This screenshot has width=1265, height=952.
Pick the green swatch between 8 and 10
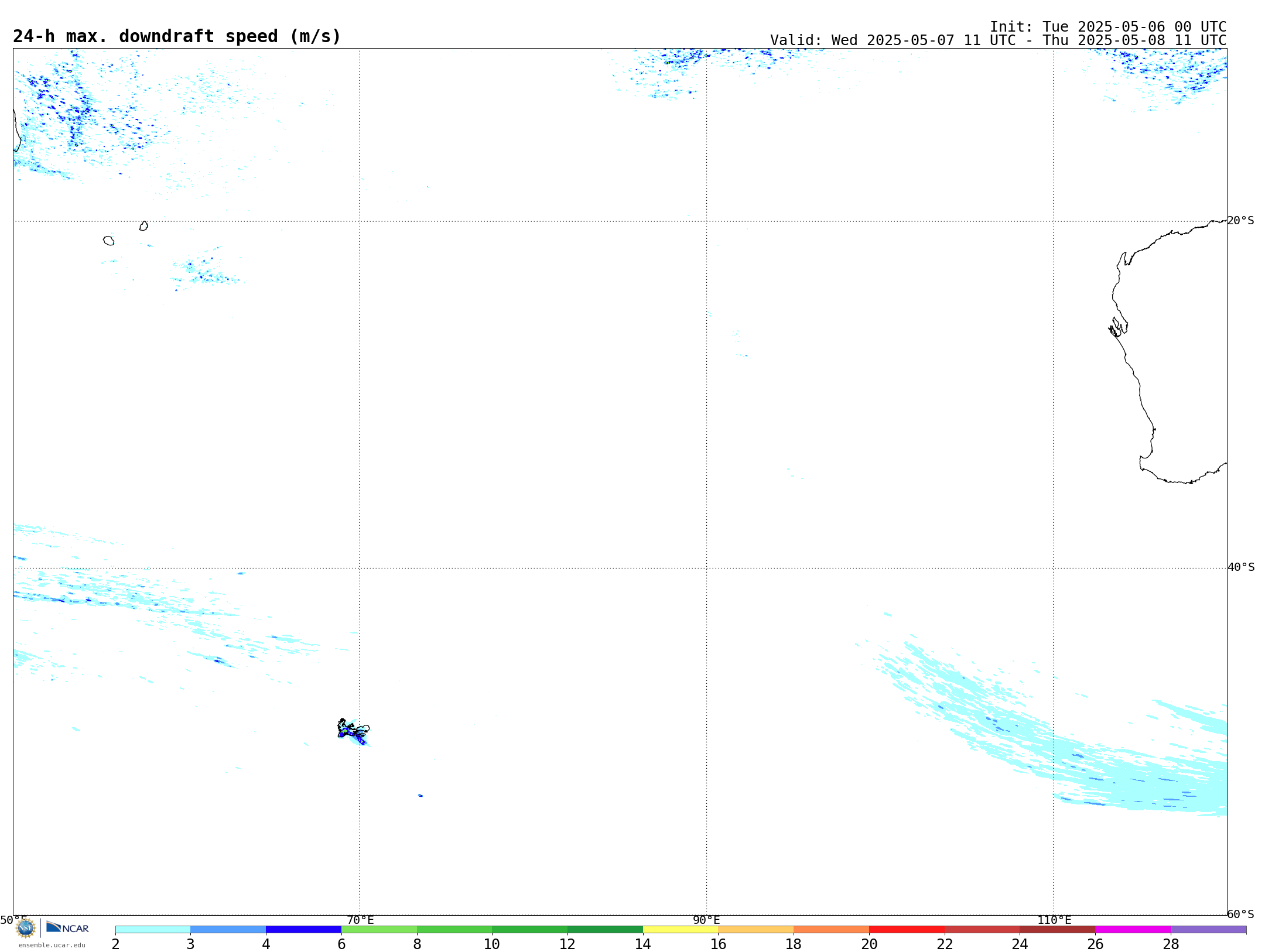[x=454, y=930]
